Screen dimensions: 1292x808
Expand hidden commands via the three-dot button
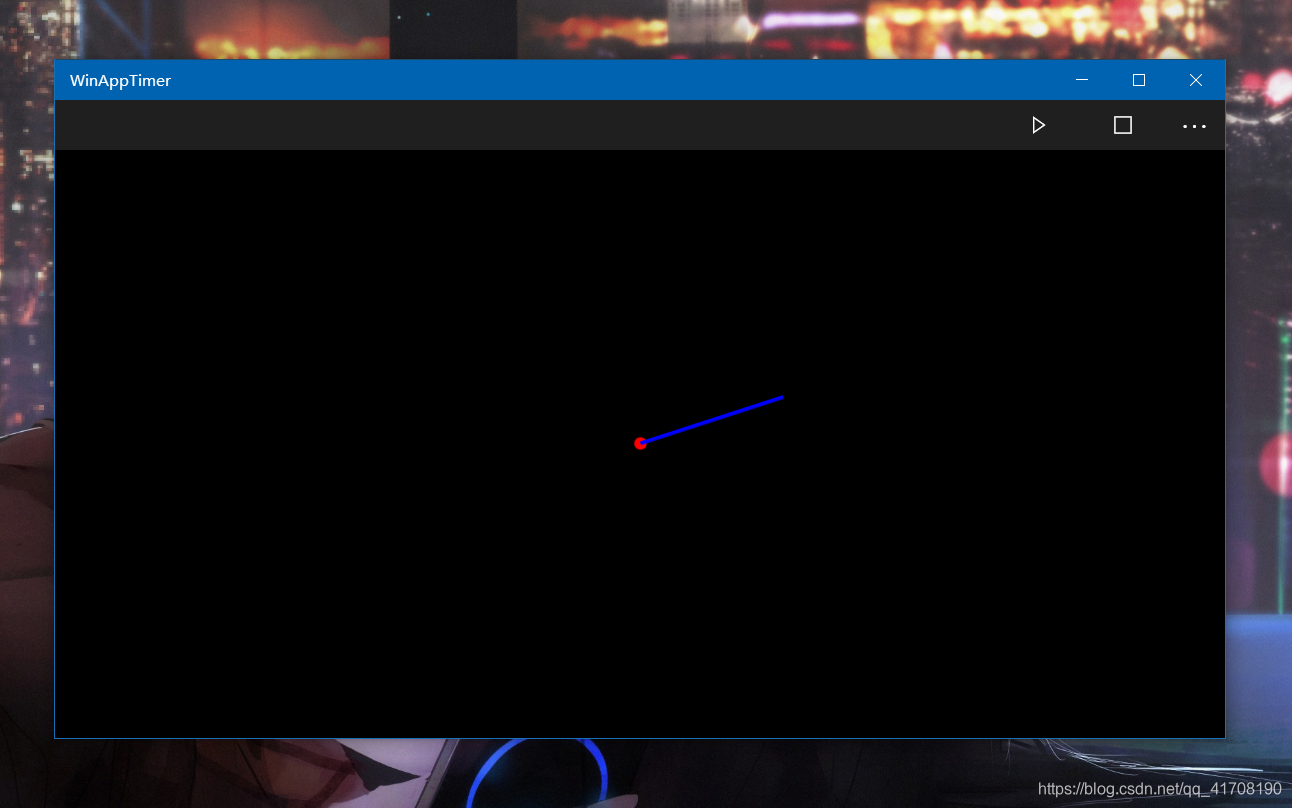(1194, 126)
